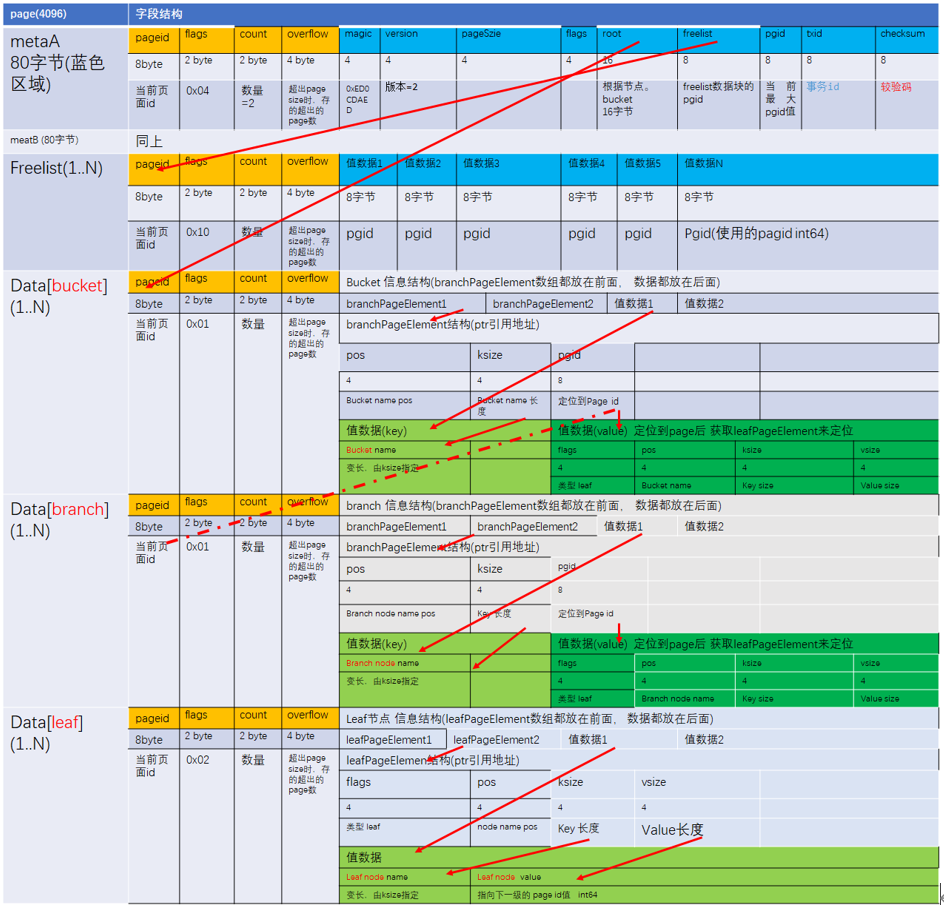Click the 'Bucket name 长度' cell
The height and width of the screenshot is (905, 944).
(510, 406)
